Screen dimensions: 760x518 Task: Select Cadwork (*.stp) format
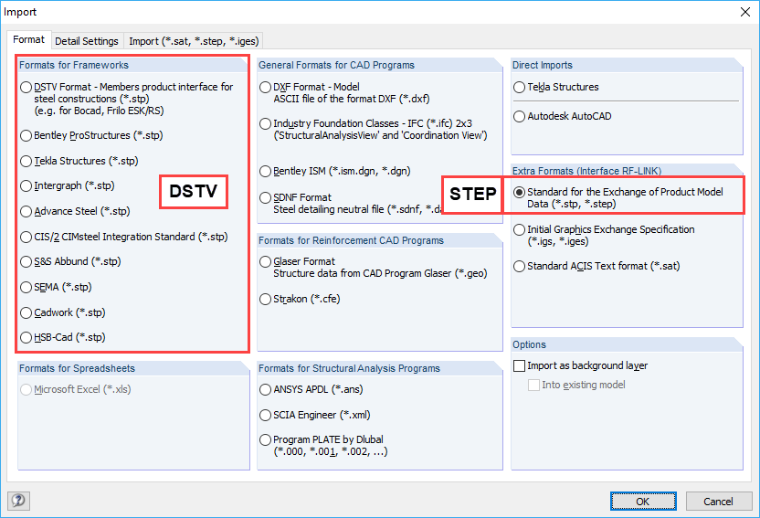coord(26,313)
